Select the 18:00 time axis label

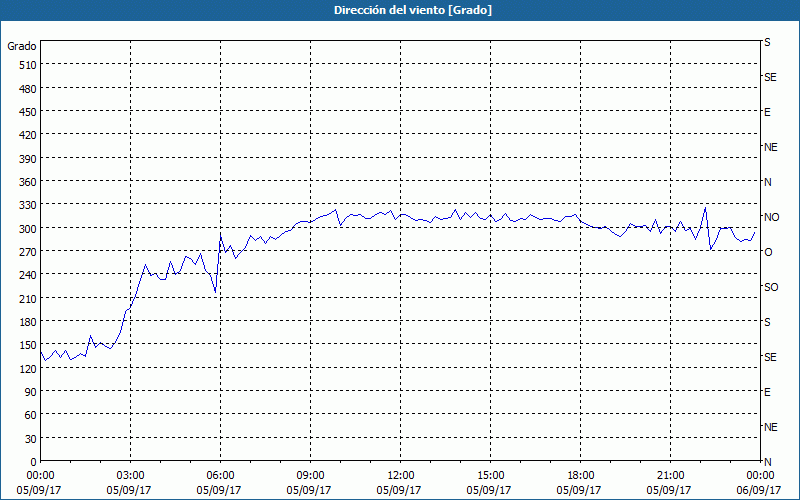[581, 476]
